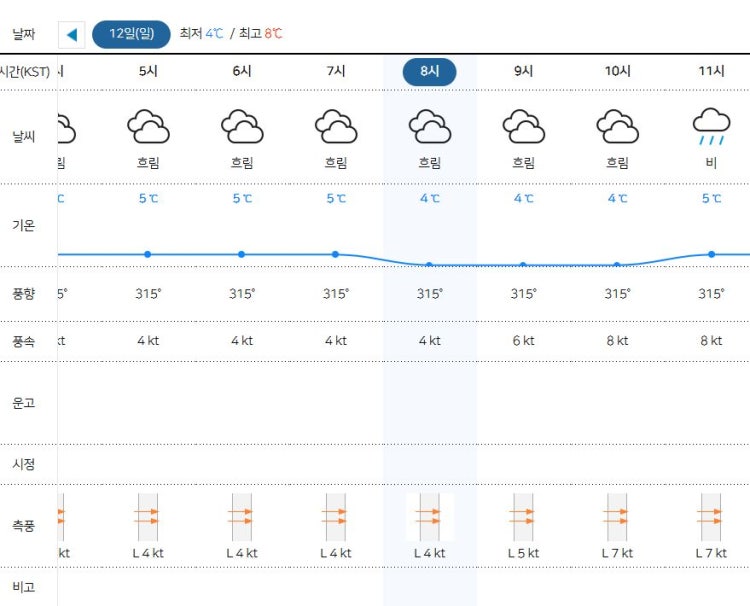Click the cloudy weather icon at 10시
The height and width of the screenshot is (606, 750).
(x=618, y=127)
